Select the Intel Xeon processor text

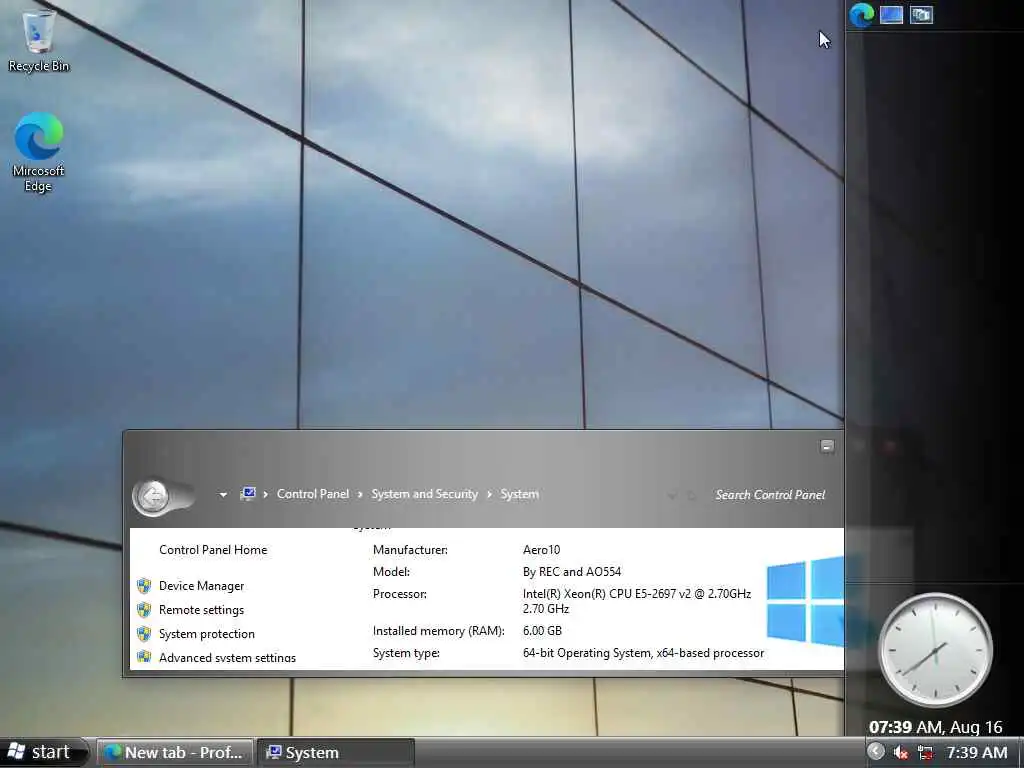point(637,601)
